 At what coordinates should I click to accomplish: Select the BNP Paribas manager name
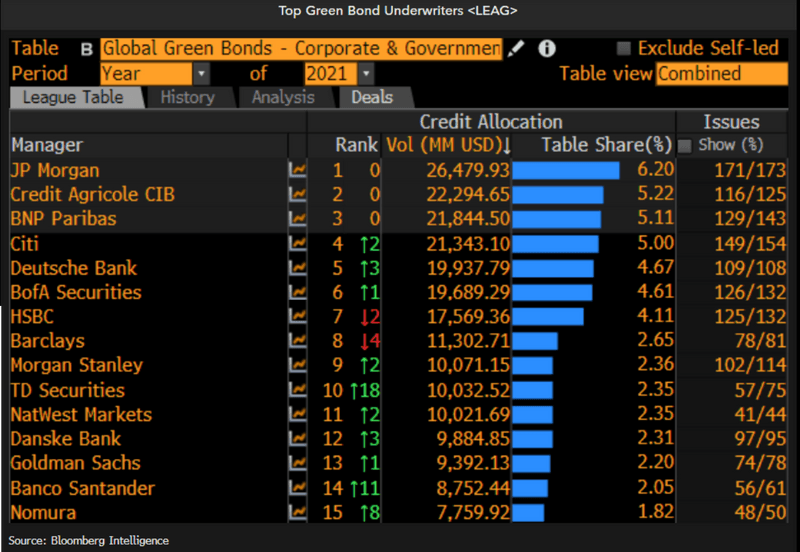pos(63,219)
